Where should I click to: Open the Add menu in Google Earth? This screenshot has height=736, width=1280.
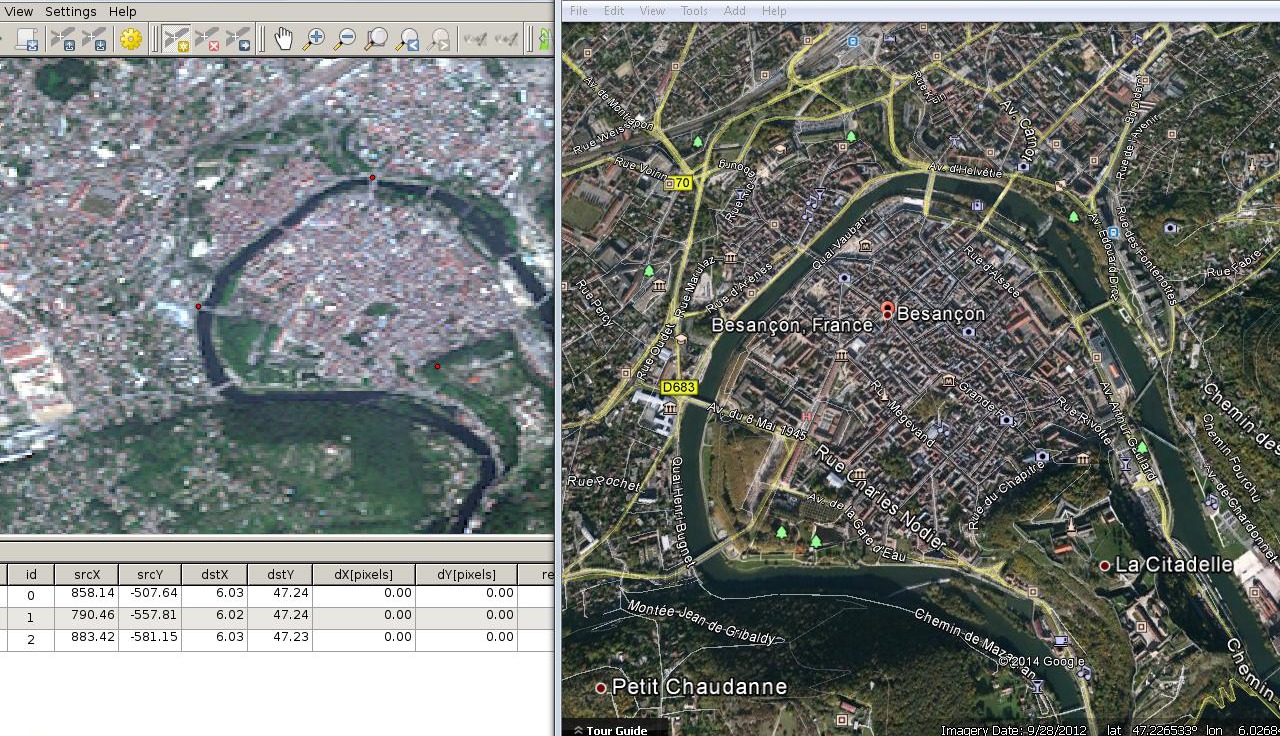(x=734, y=11)
